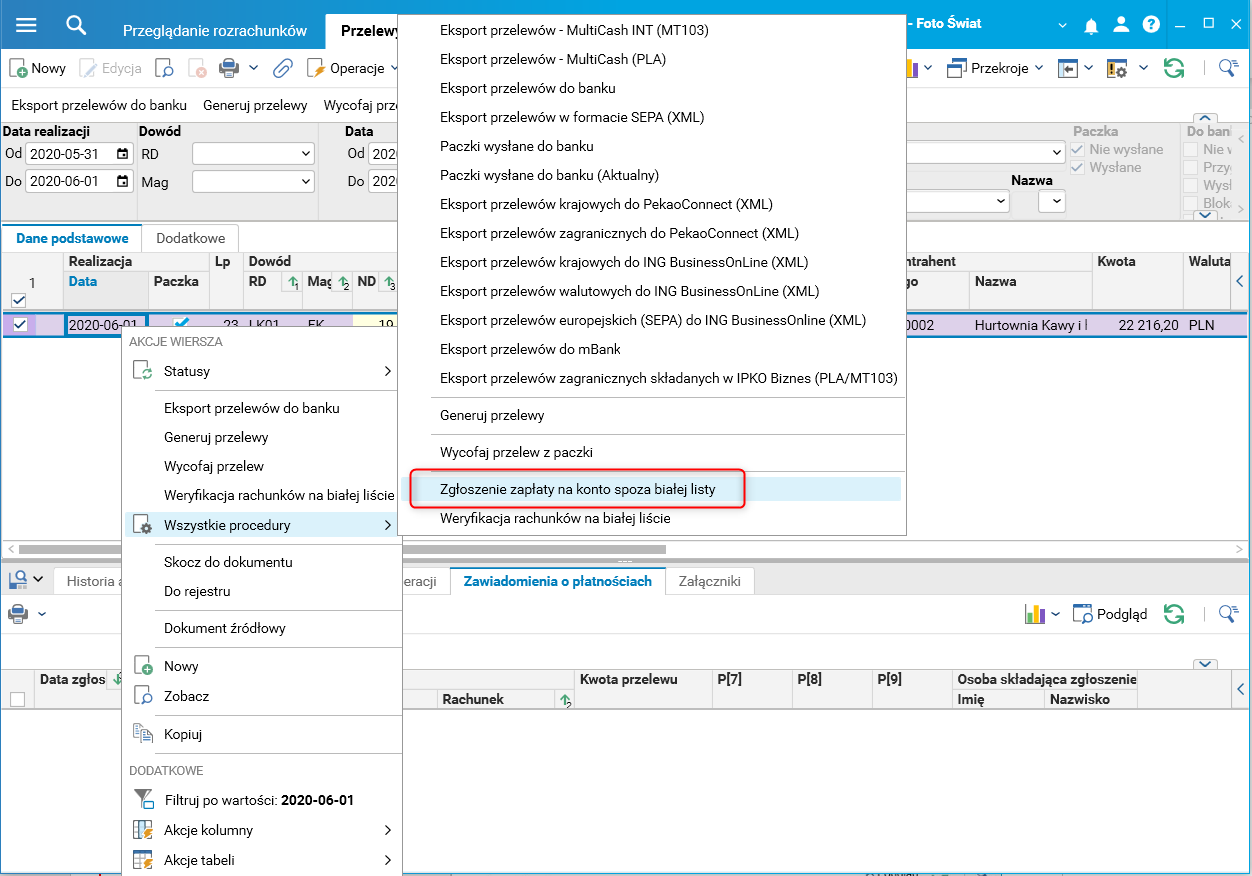The width and height of the screenshot is (1252, 876).
Task: Collapse the filter panel chevron
Action: (x=1205, y=119)
